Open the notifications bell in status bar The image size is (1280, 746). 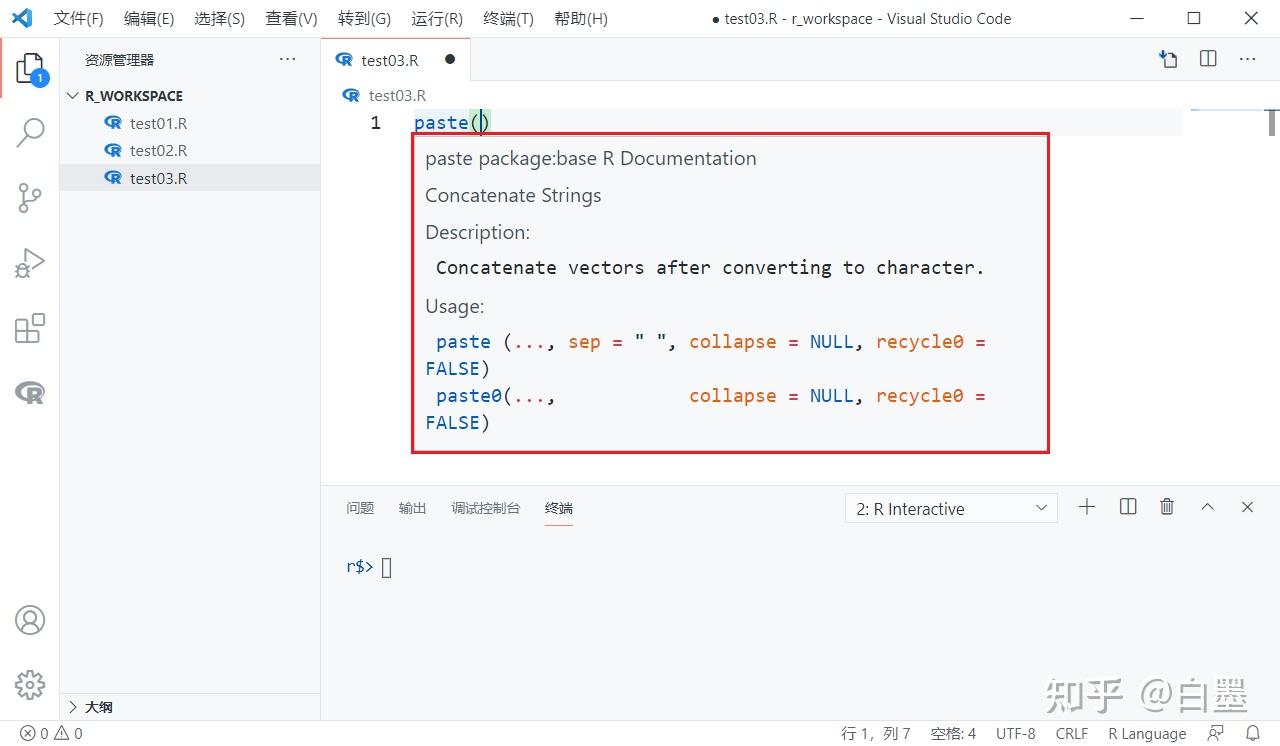click(x=1253, y=733)
